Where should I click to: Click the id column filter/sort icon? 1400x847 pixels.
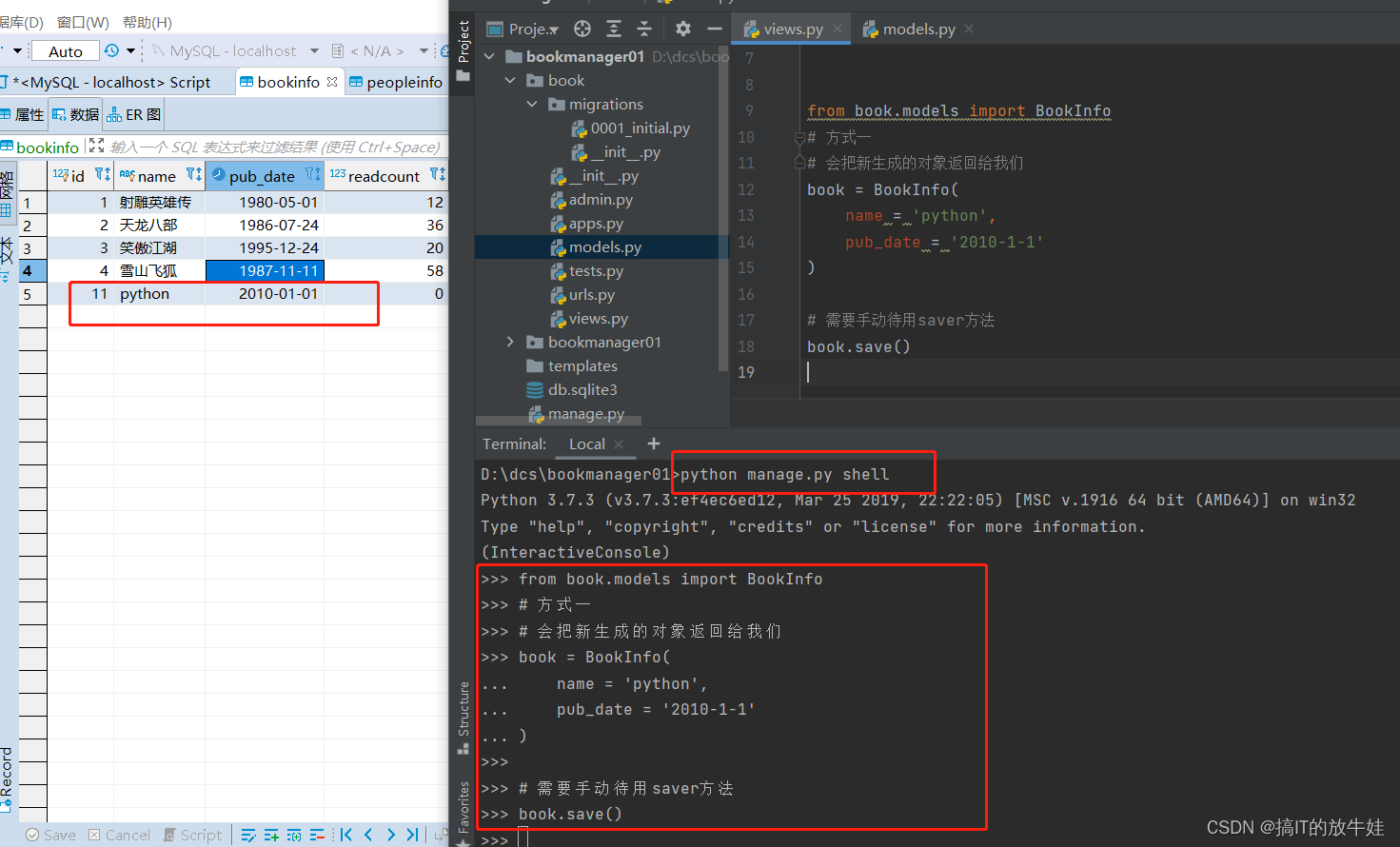(x=103, y=175)
